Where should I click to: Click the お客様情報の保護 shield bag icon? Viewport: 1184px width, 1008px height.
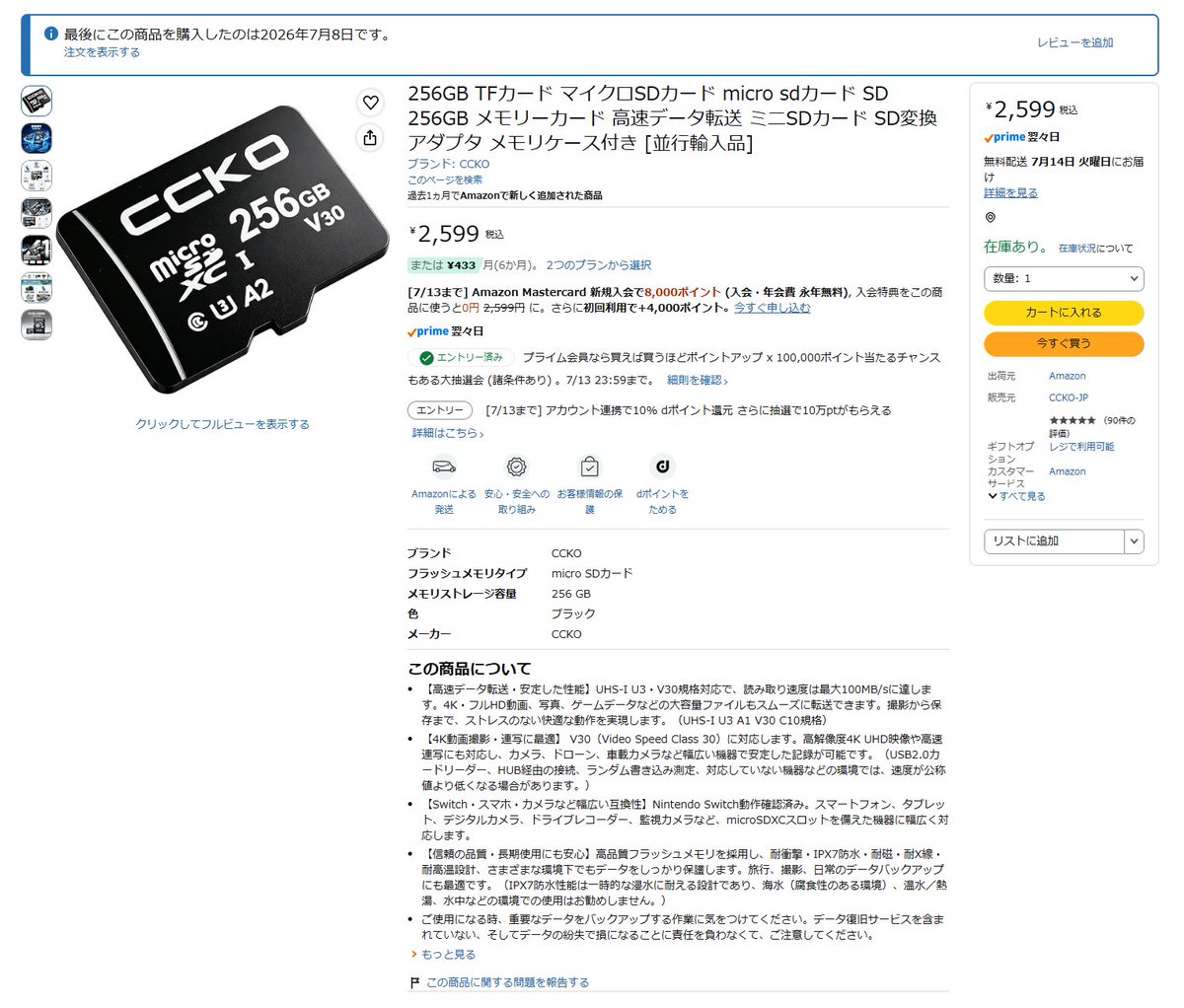[x=589, y=467]
